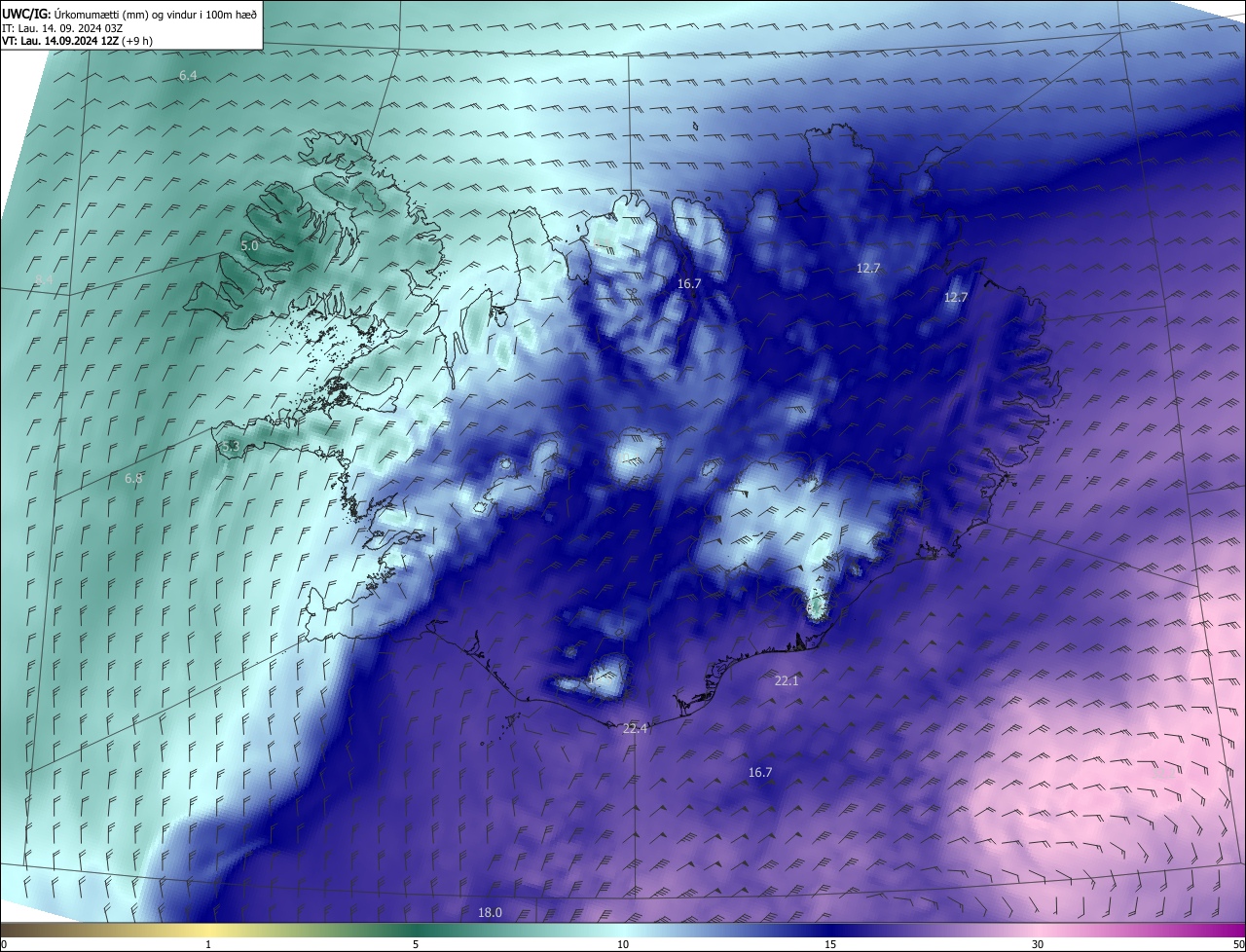Click the 'UWC/IG: Úrkomumætti (mm)' map title
Screen dimensions: 1246x952
[130, 13]
